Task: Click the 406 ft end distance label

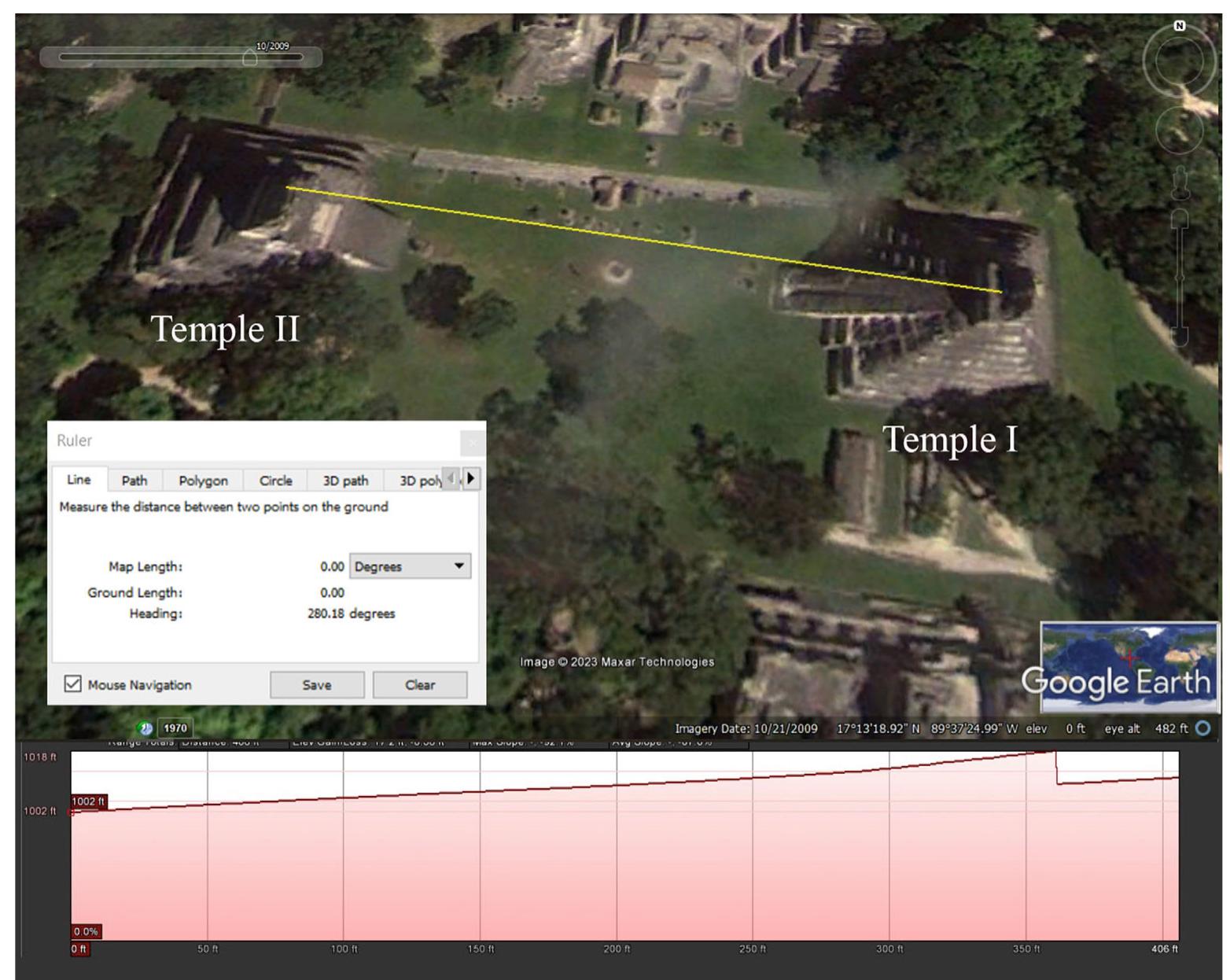Action: point(1165,949)
